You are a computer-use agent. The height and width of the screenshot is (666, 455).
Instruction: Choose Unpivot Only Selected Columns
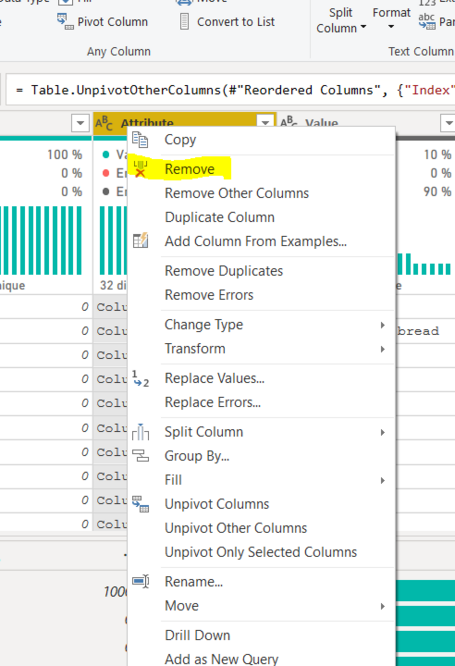tap(261, 552)
